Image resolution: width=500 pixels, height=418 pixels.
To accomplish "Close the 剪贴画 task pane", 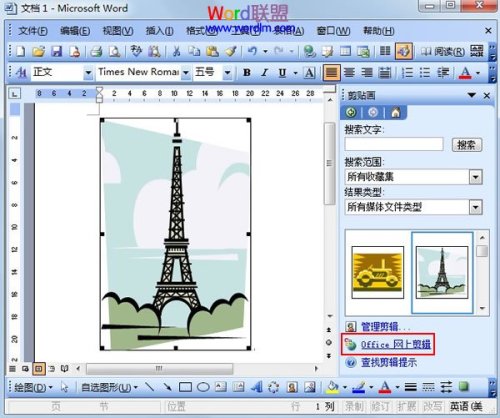I will tap(487, 96).
